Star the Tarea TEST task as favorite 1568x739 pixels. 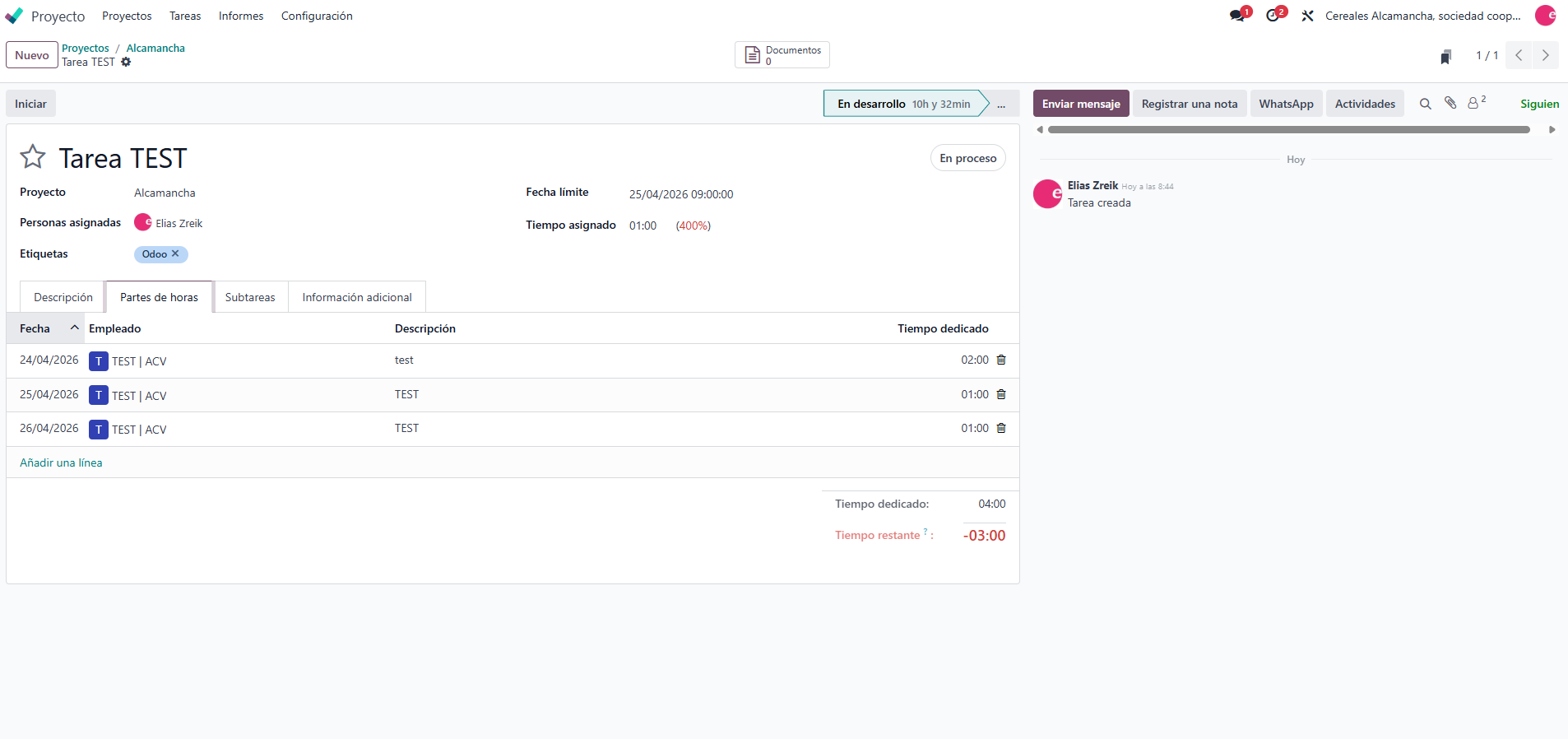pos(33,156)
